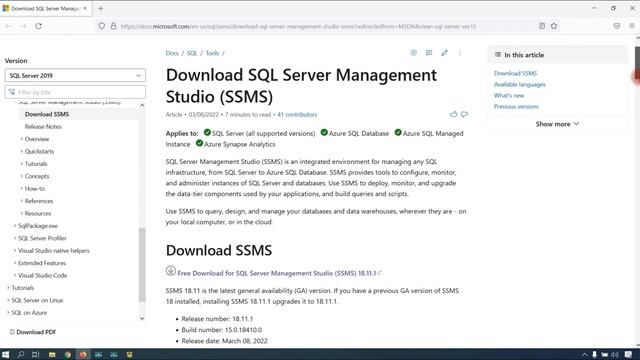Click Free Download for SSMS 18.11.1 link
640x360 pixels.
[277, 273]
